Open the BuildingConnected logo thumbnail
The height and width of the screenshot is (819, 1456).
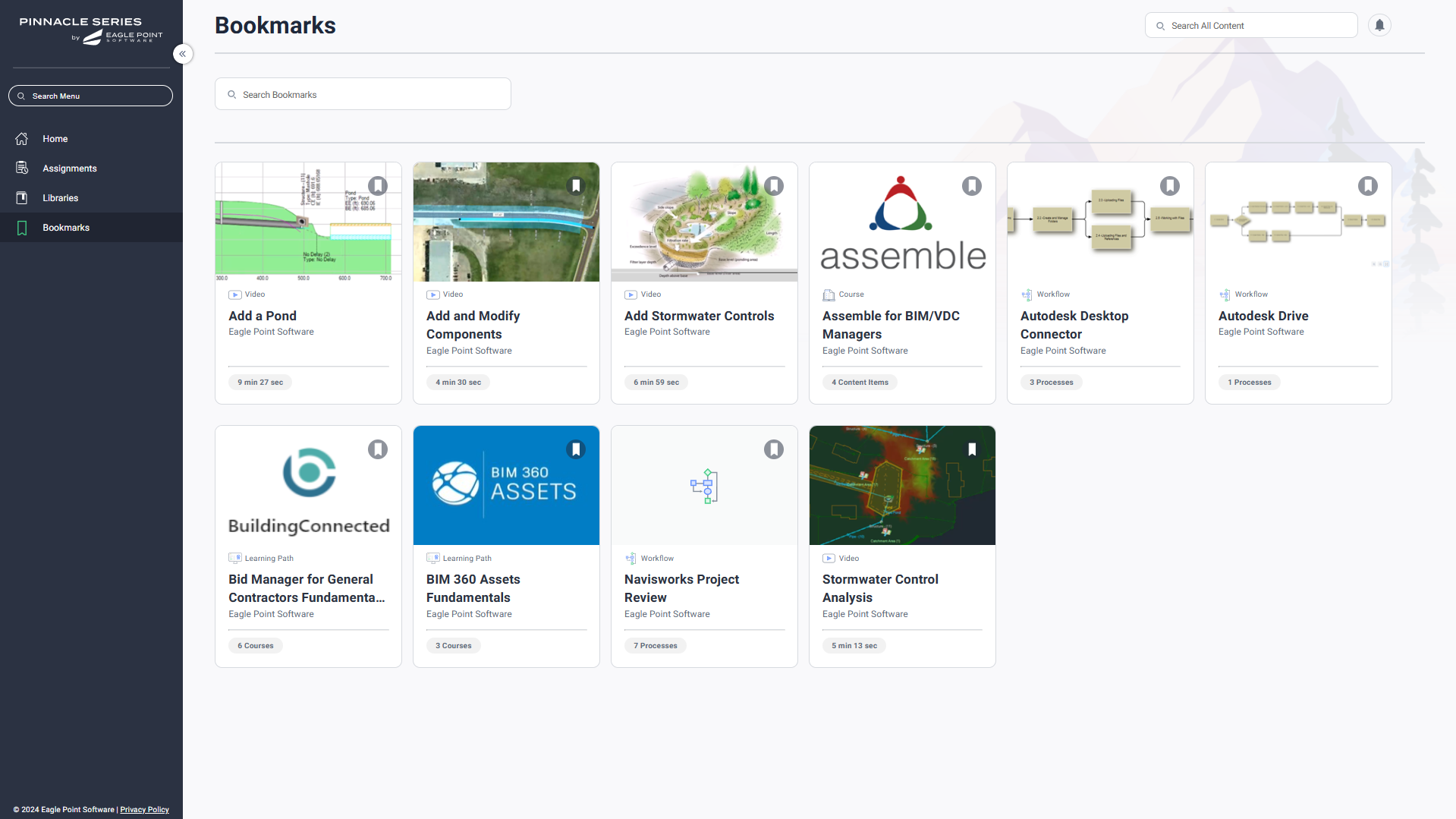point(308,485)
